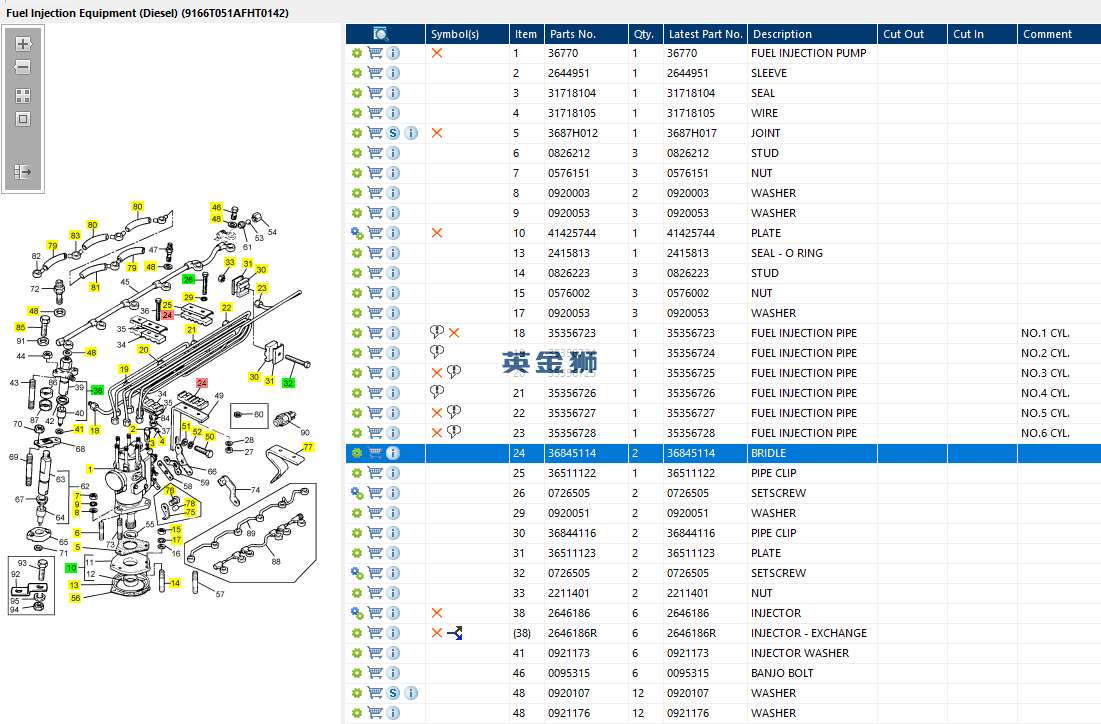The image size is (1101, 724).
Task: Click green callout 10 in diagram
Action: click(71, 567)
